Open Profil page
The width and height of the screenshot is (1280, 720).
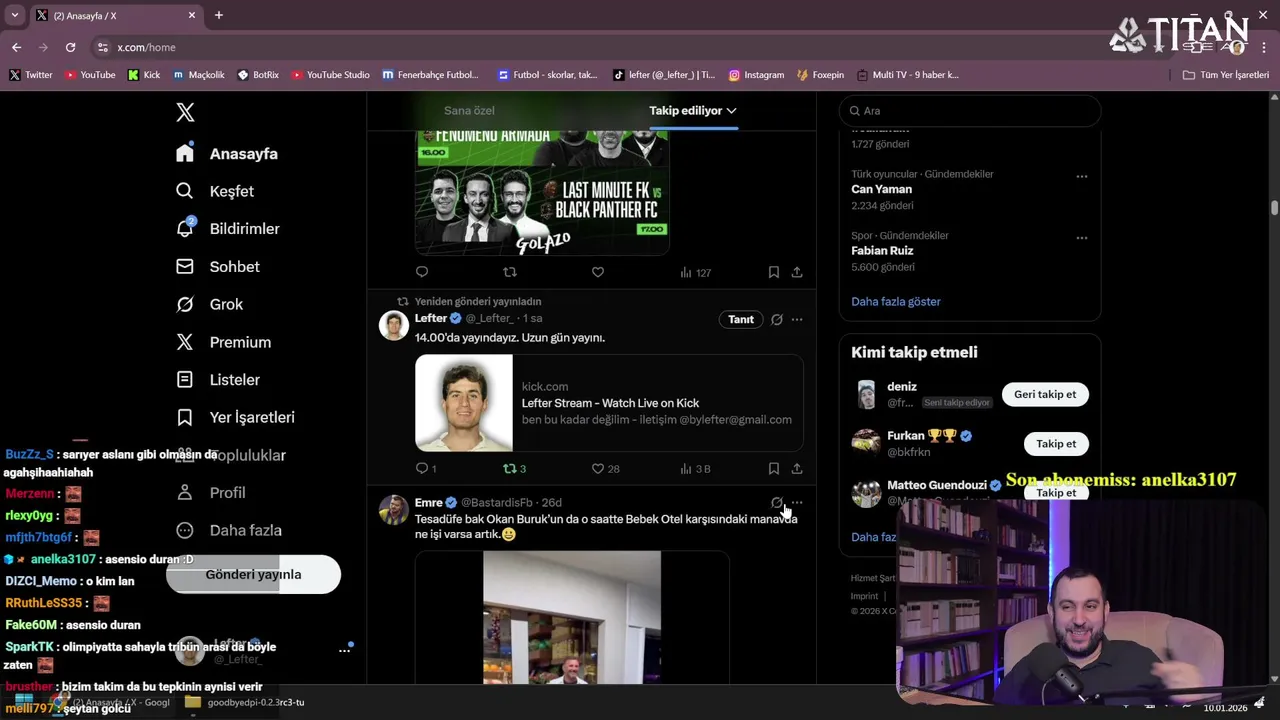(x=211, y=492)
